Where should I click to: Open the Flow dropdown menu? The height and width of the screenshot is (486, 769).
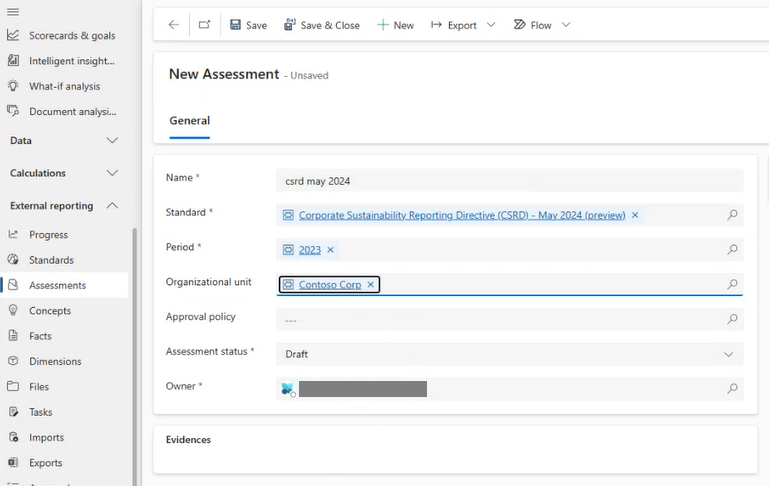click(x=566, y=25)
